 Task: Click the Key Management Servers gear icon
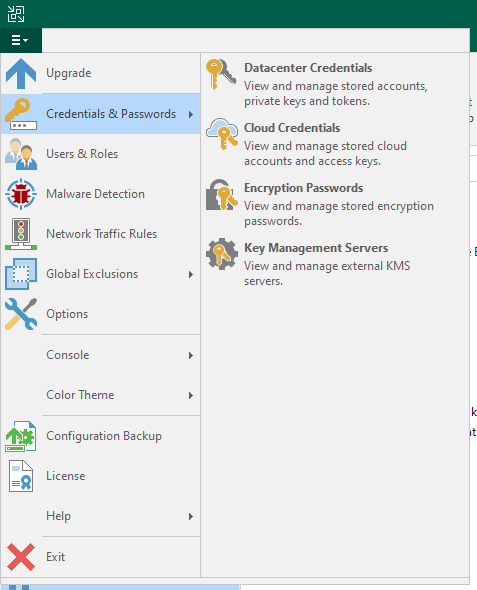(x=222, y=254)
